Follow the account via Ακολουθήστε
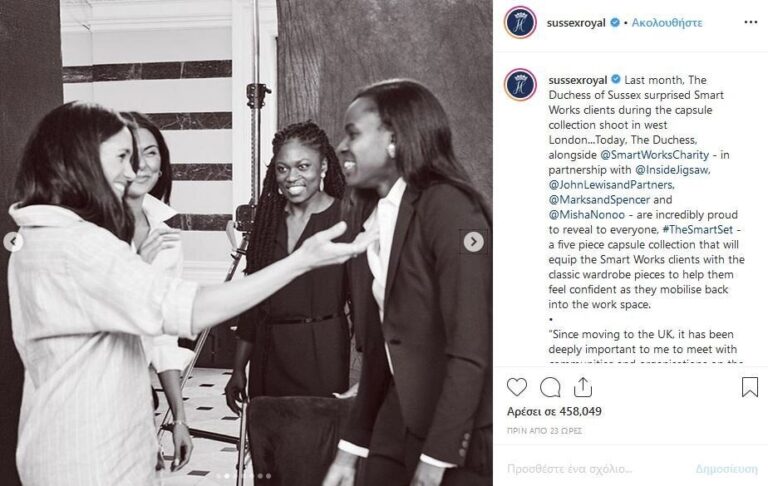Viewport: 768px width, 486px height. (x=667, y=23)
